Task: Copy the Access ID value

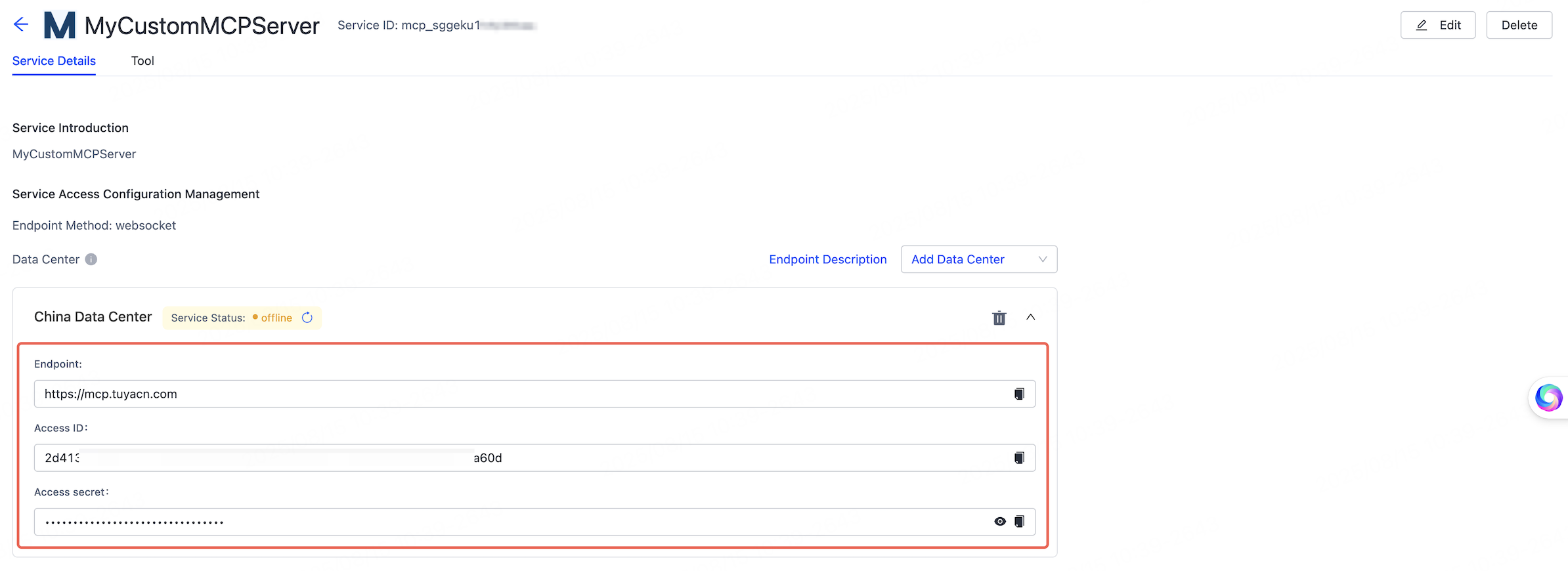Action: click(x=1019, y=457)
